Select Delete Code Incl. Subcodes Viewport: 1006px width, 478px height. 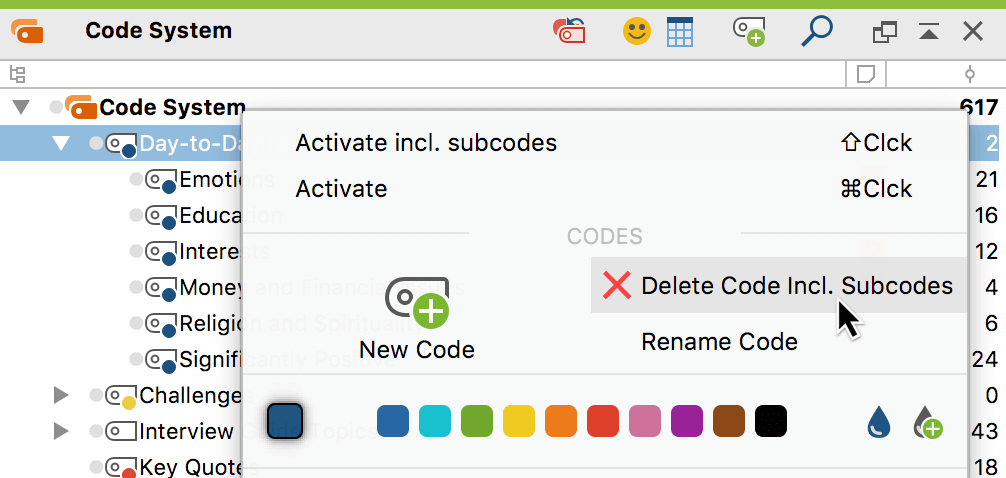pos(778,286)
